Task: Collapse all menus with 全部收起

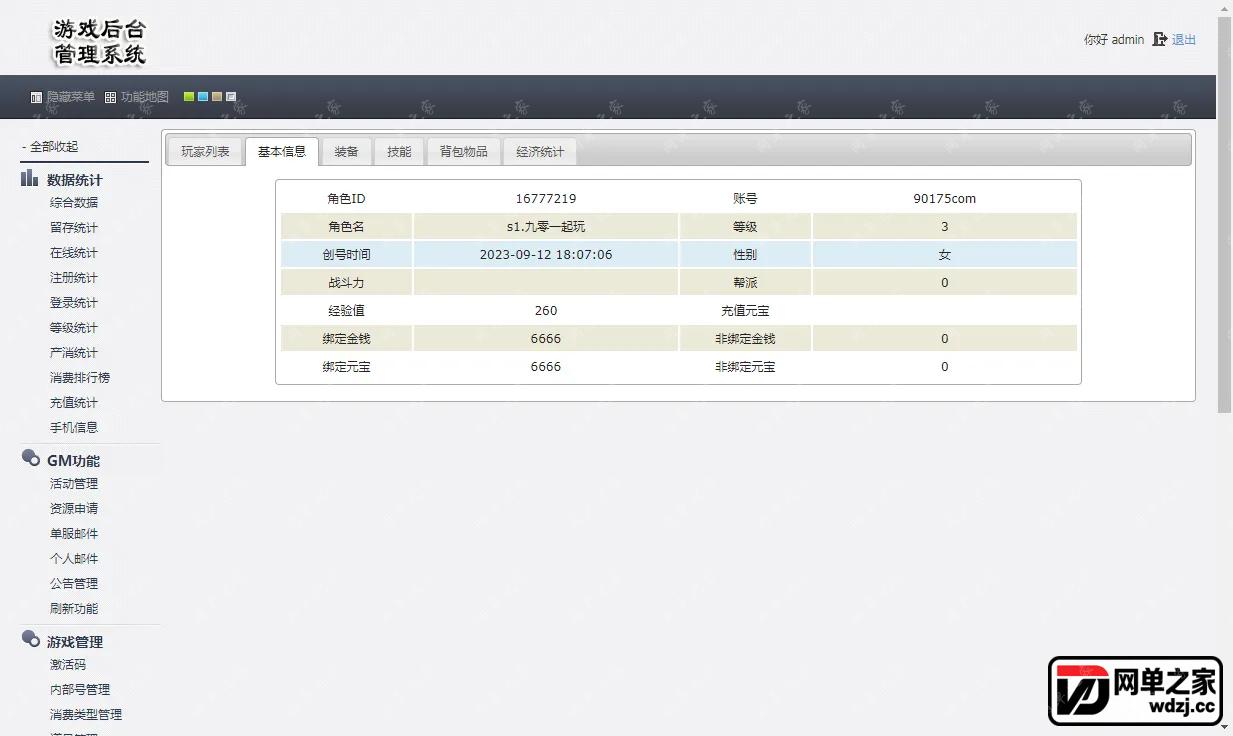Action: (50, 146)
